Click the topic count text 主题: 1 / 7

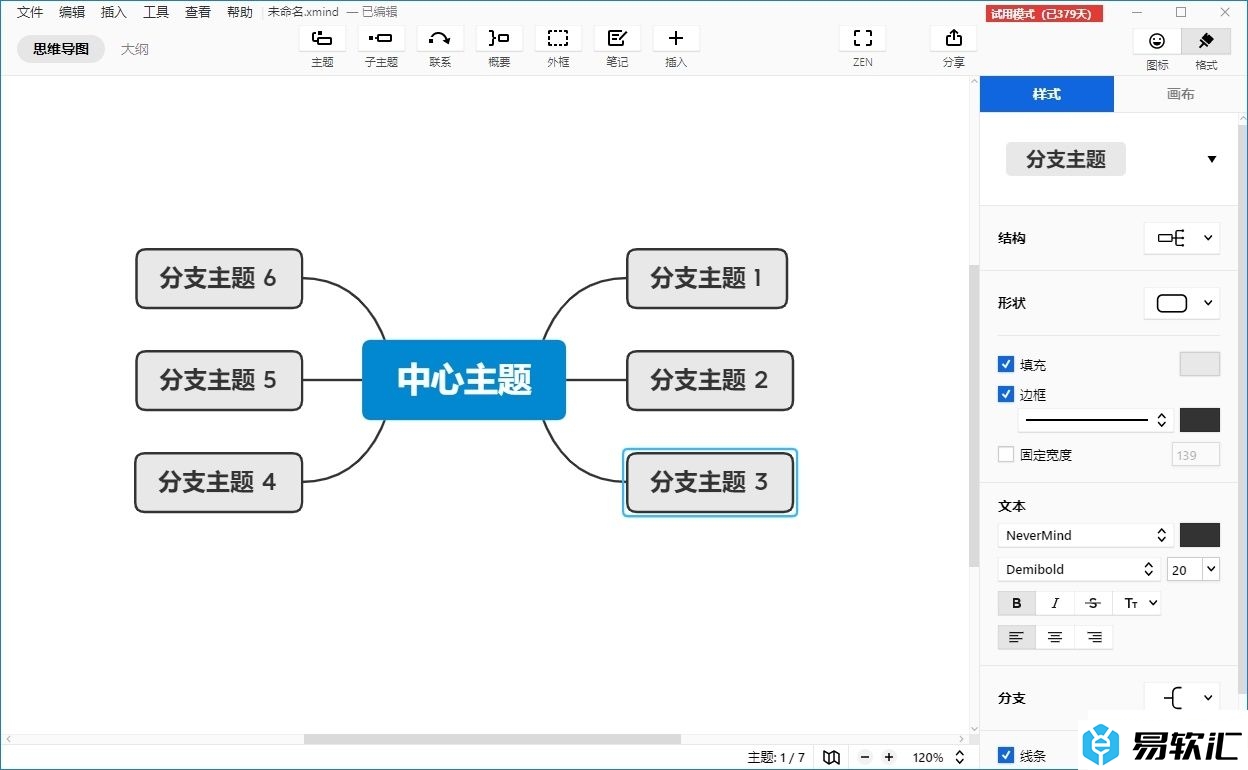(x=776, y=758)
